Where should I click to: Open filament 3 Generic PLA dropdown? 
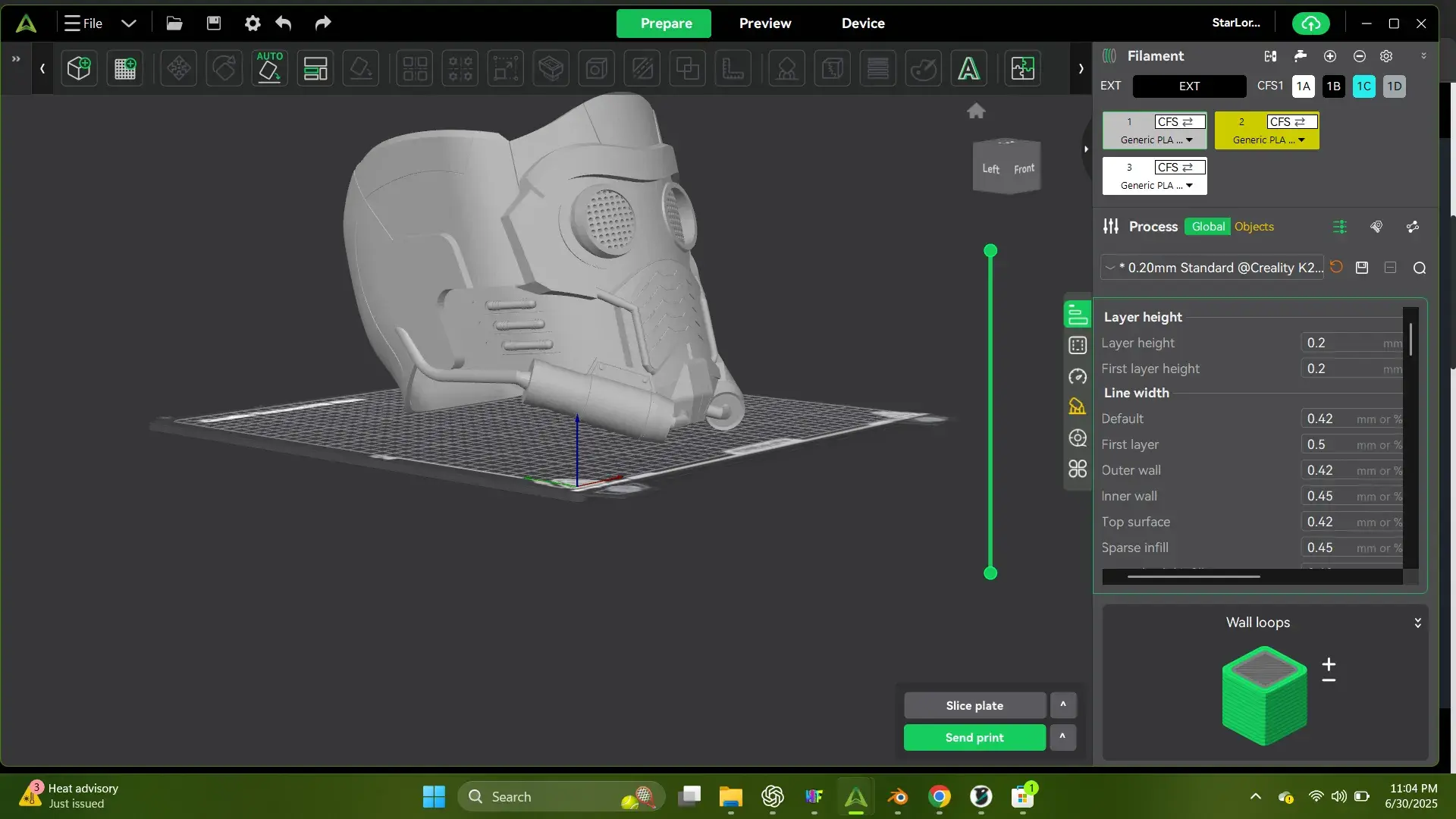[1156, 186]
